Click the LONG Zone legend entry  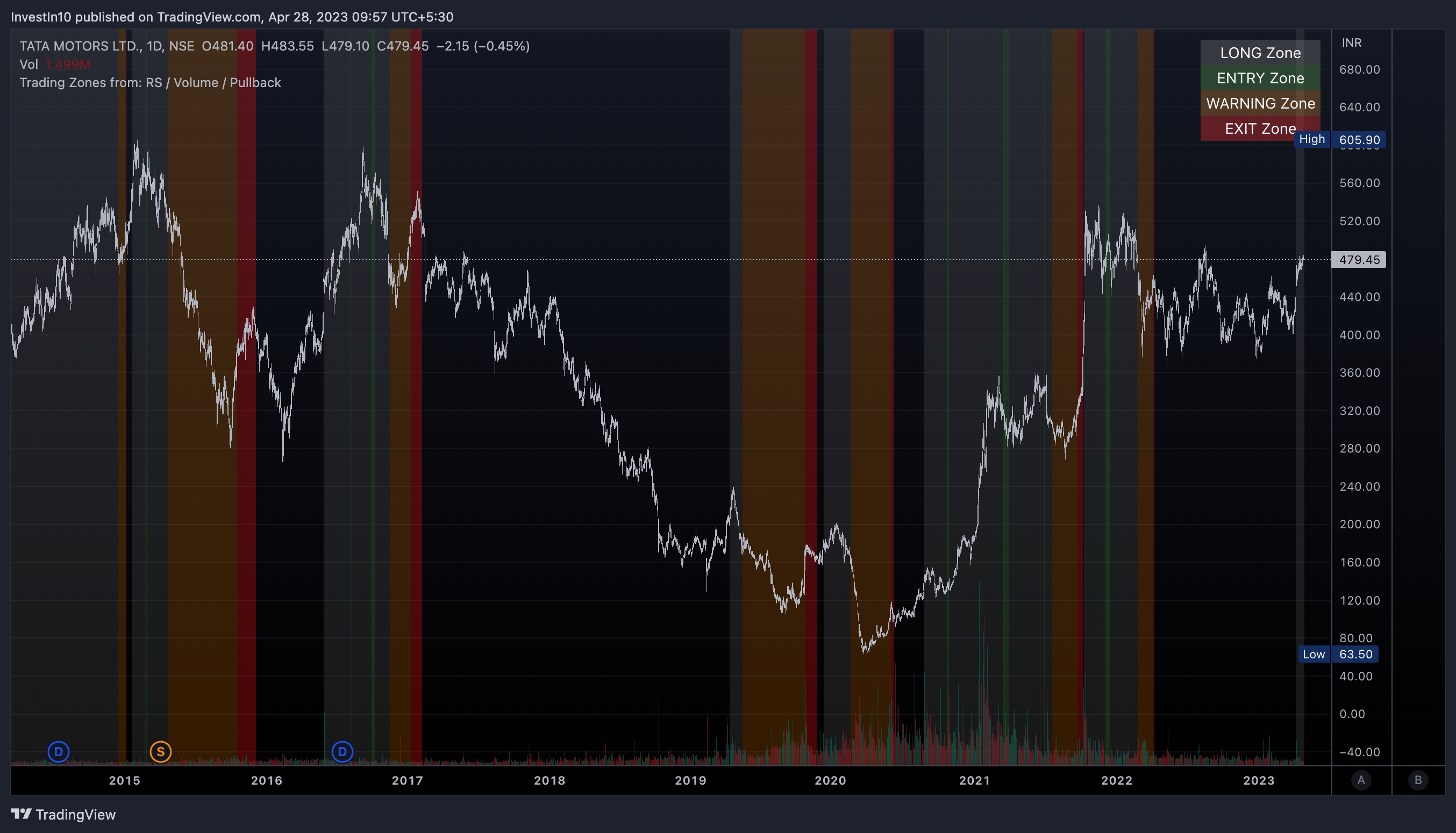(1260, 53)
